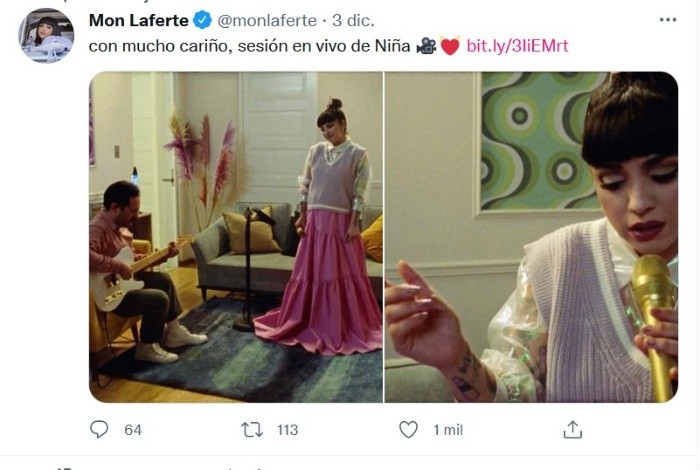
Task: Like the tweet with the heart icon
Action: pos(408,429)
